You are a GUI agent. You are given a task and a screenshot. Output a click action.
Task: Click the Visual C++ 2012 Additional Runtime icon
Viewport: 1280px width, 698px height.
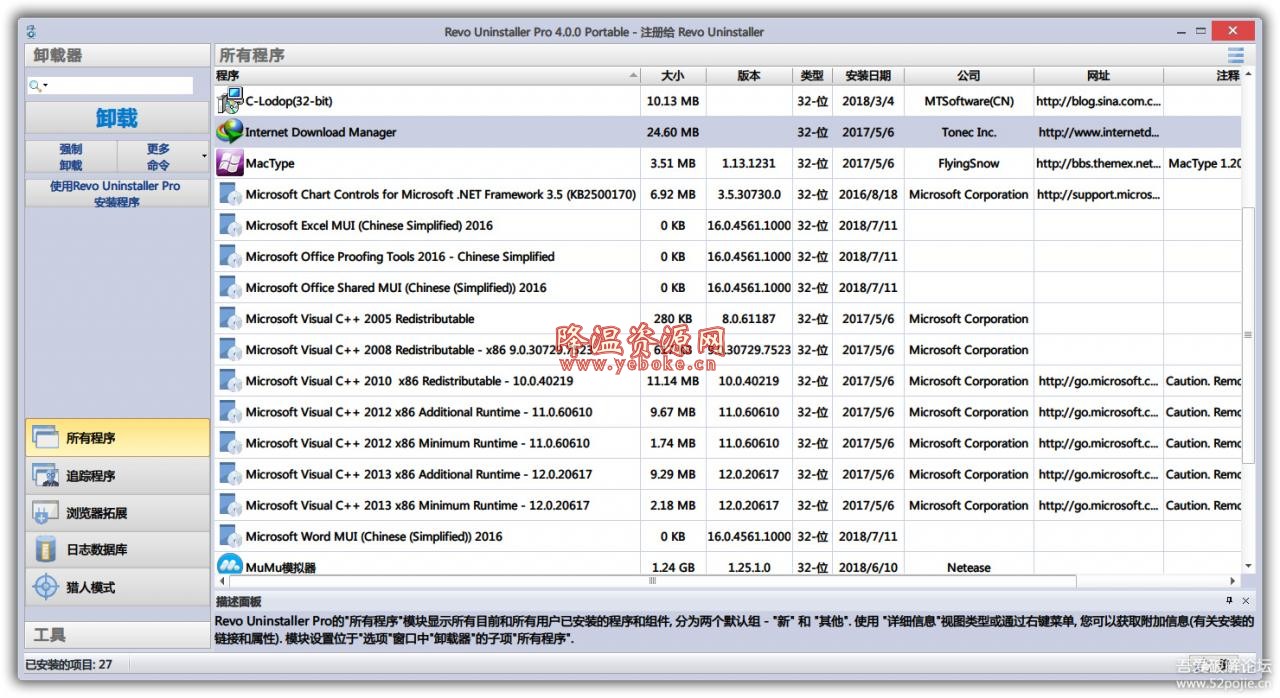230,411
